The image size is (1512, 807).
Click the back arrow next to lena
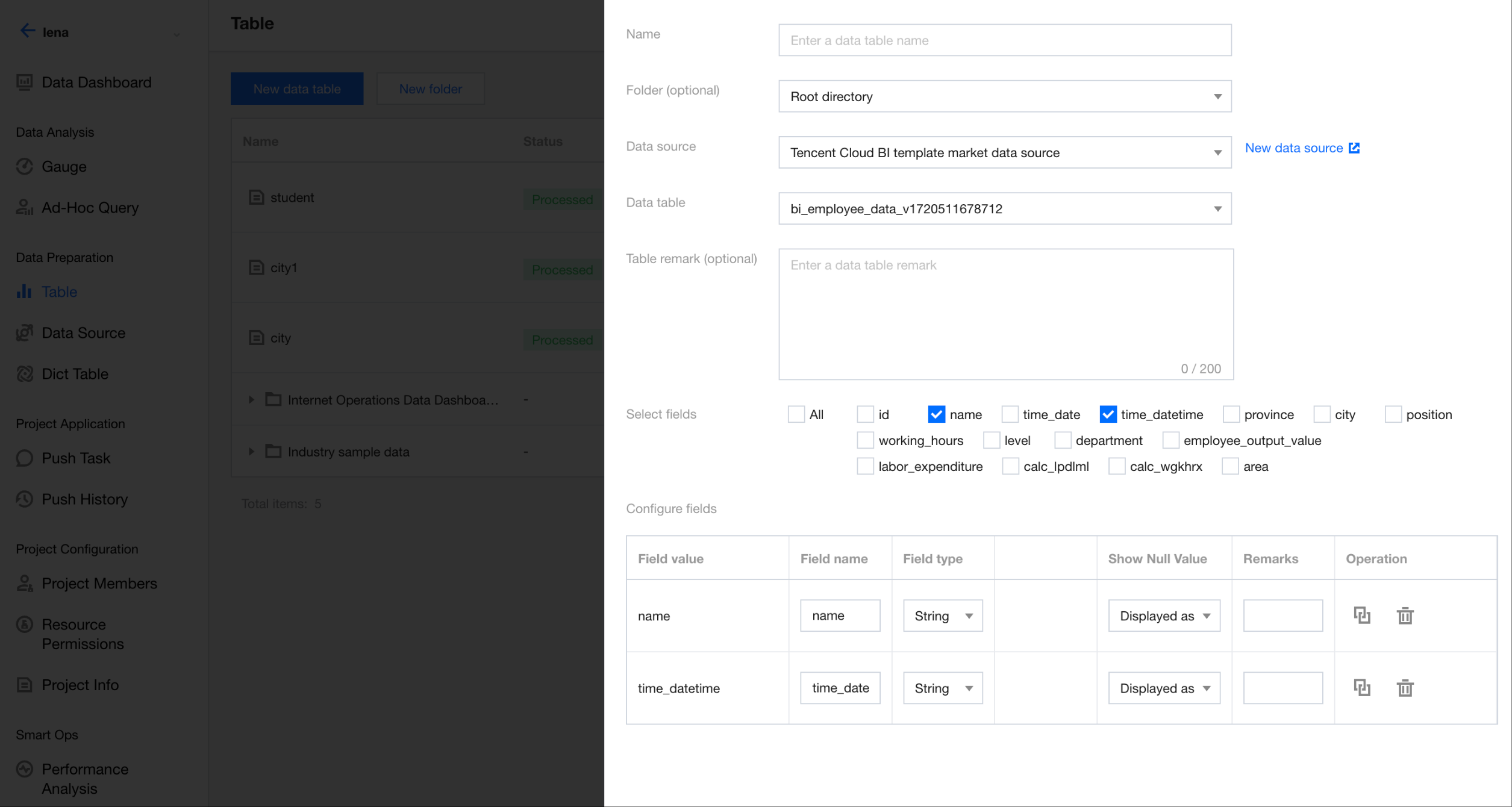click(27, 31)
